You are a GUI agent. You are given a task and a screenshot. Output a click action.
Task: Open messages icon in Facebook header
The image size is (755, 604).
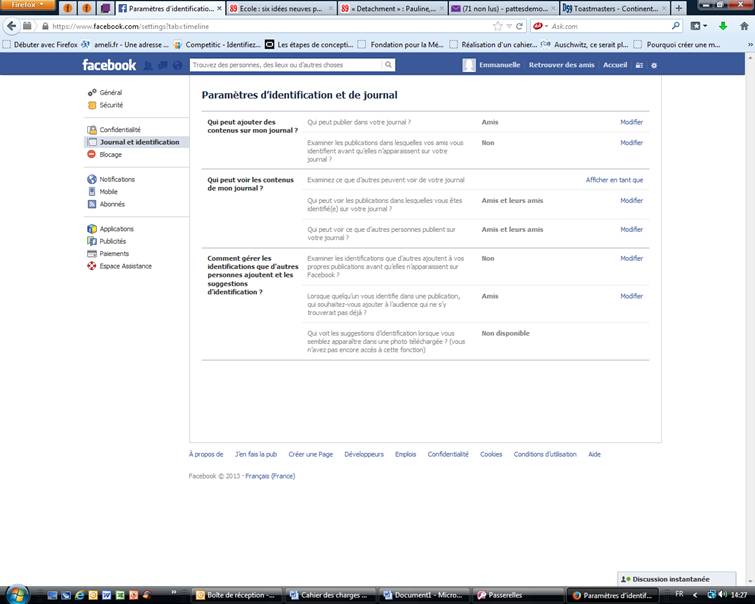(163, 65)
